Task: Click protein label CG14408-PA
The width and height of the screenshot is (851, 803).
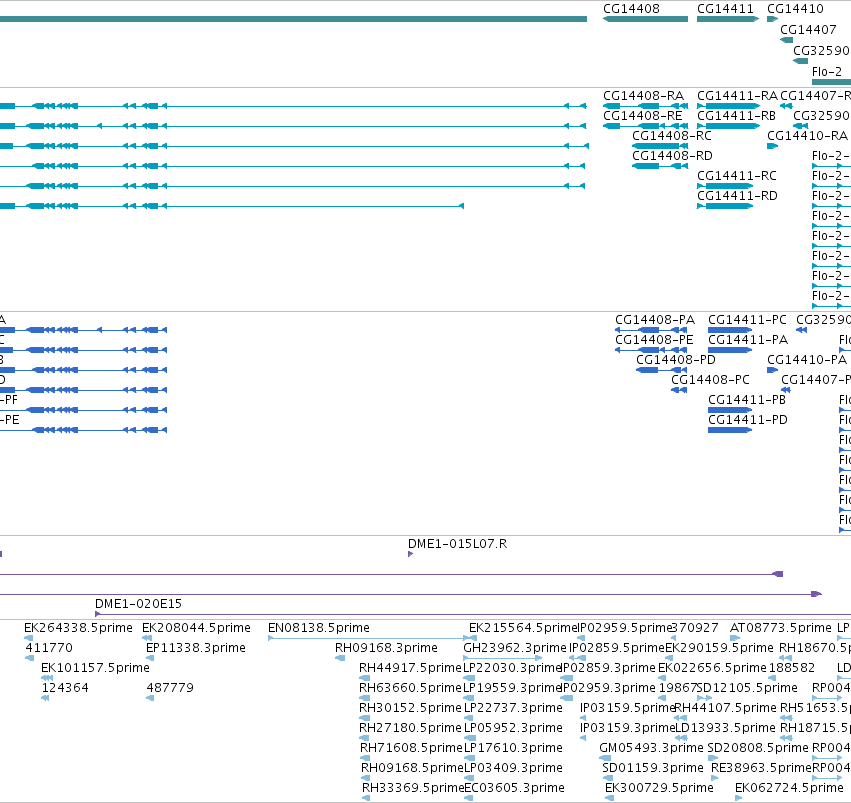Action: [x=655, y=320]
